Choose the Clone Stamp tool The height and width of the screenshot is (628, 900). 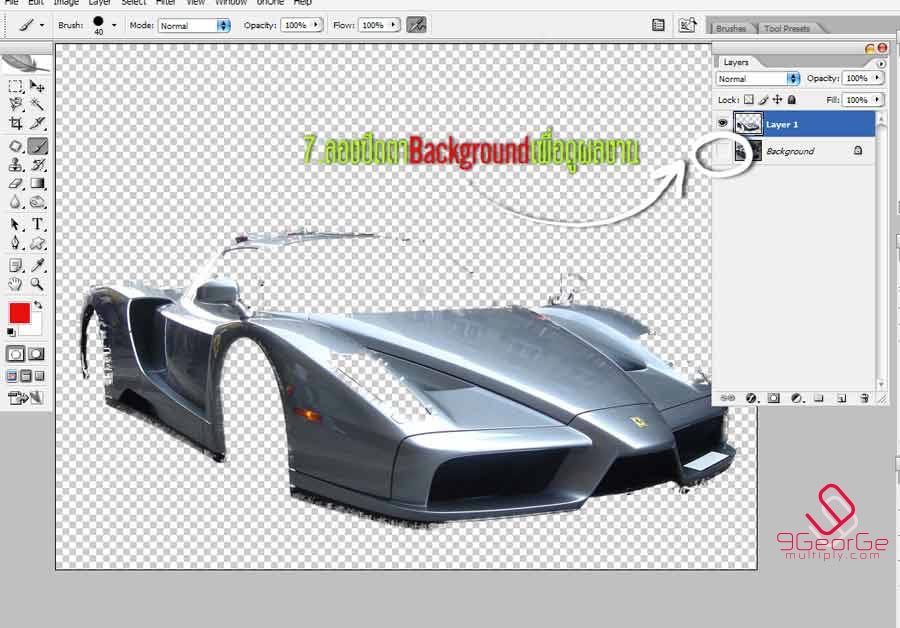point(16,165)
